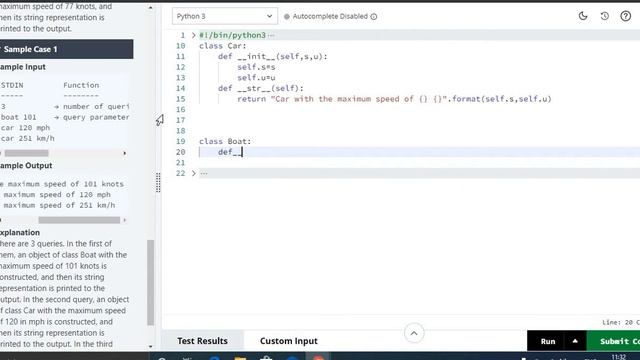Click the 'Line: 20' cursor position status

tap(617, 322)
